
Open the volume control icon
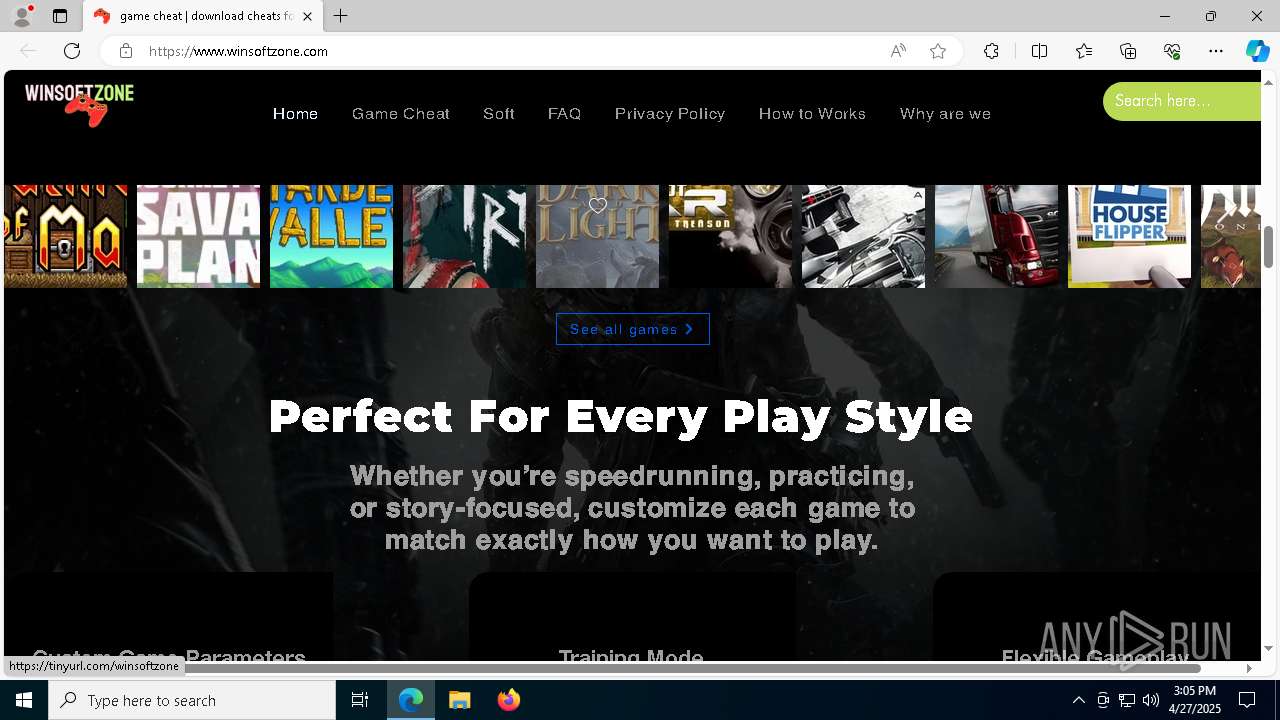pyautogui.click(x=1151, y=700)
